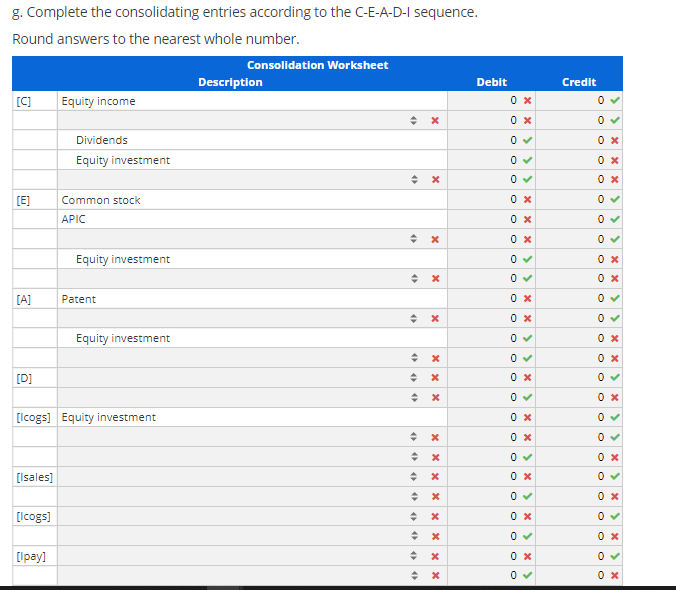
Task: Click Dividends debit amount field
Action: point(491,140)
